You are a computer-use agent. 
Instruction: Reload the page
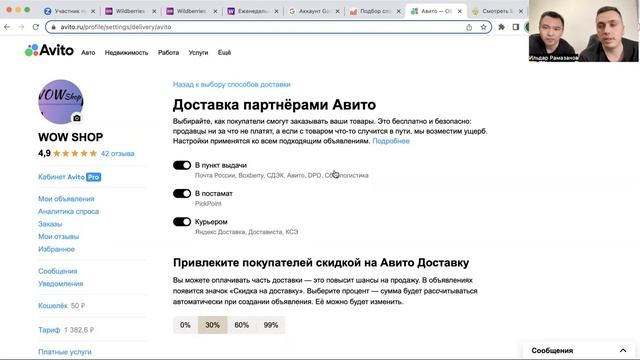tap(36, 27)
